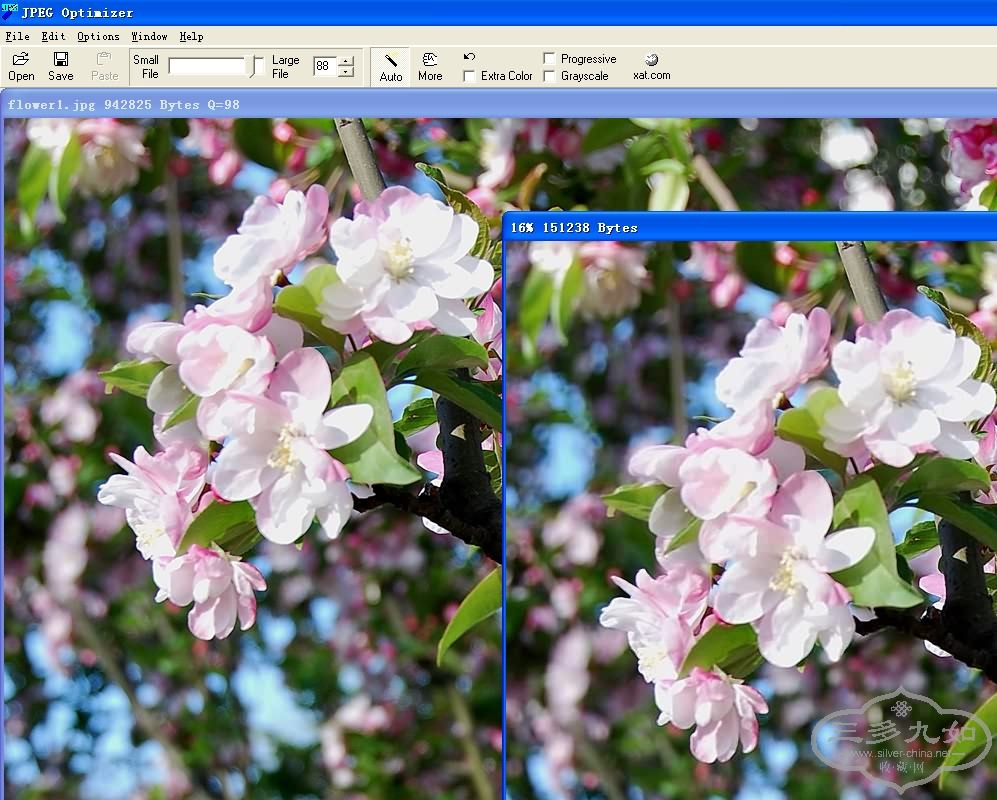Image resolution: width=997 pixels, height=800 pixels.
Task: Open the Window menu
Action: coord(149,36)
